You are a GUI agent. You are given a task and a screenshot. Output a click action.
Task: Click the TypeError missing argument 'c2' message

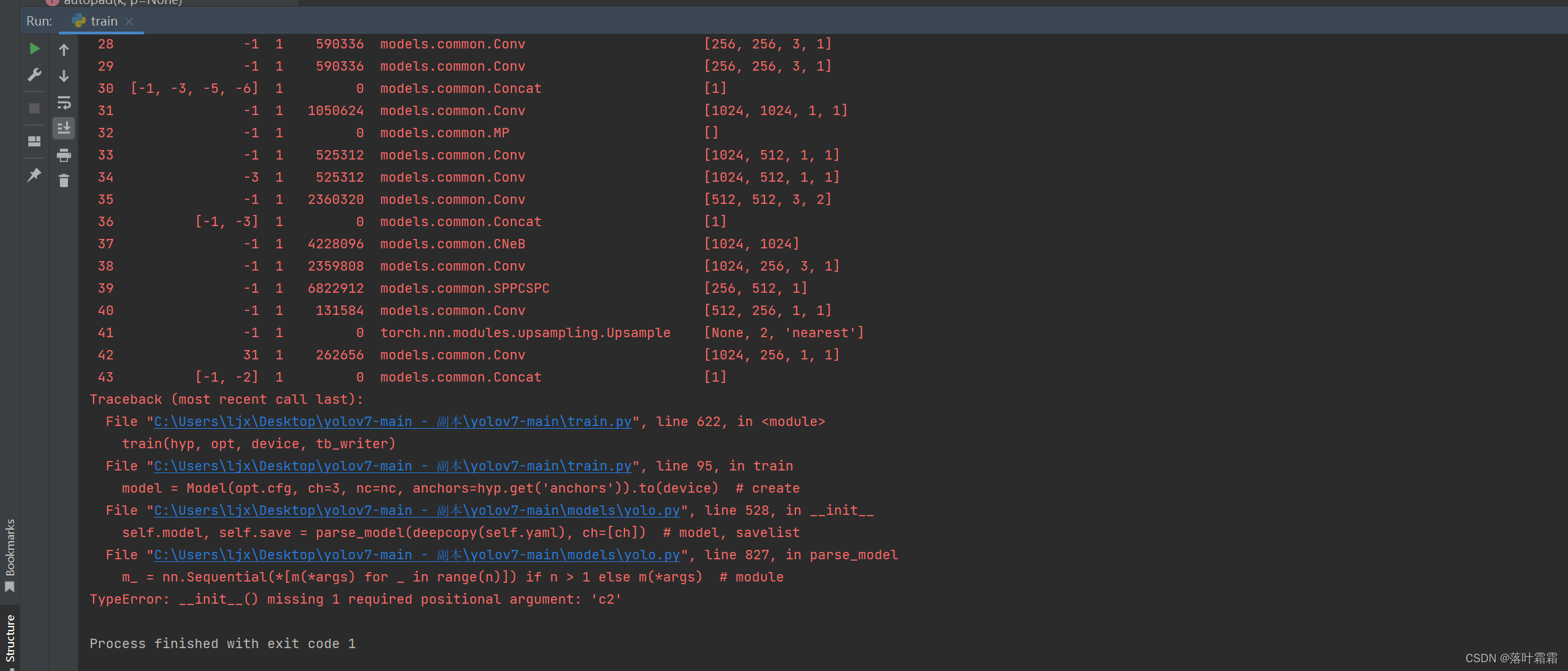tap(355, 599)
